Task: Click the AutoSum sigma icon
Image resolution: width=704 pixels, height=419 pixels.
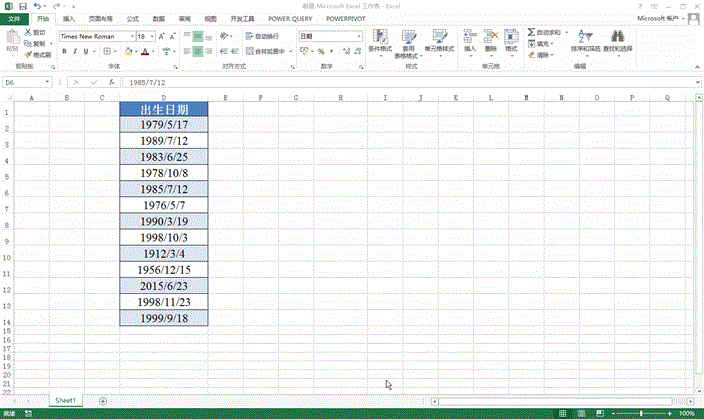Action: click(x=531, y=33)
